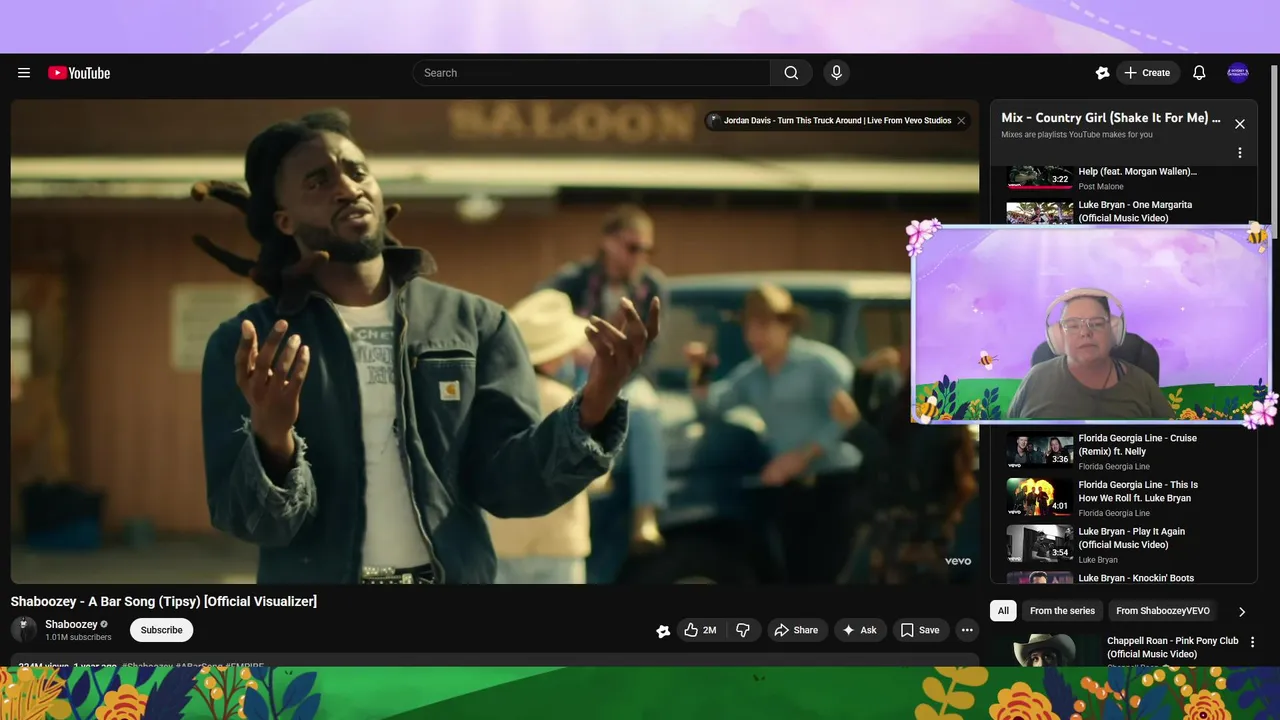Open Shaboozey channel avatar
Screen dimensions: 1280x720
(x=24, y=630)
